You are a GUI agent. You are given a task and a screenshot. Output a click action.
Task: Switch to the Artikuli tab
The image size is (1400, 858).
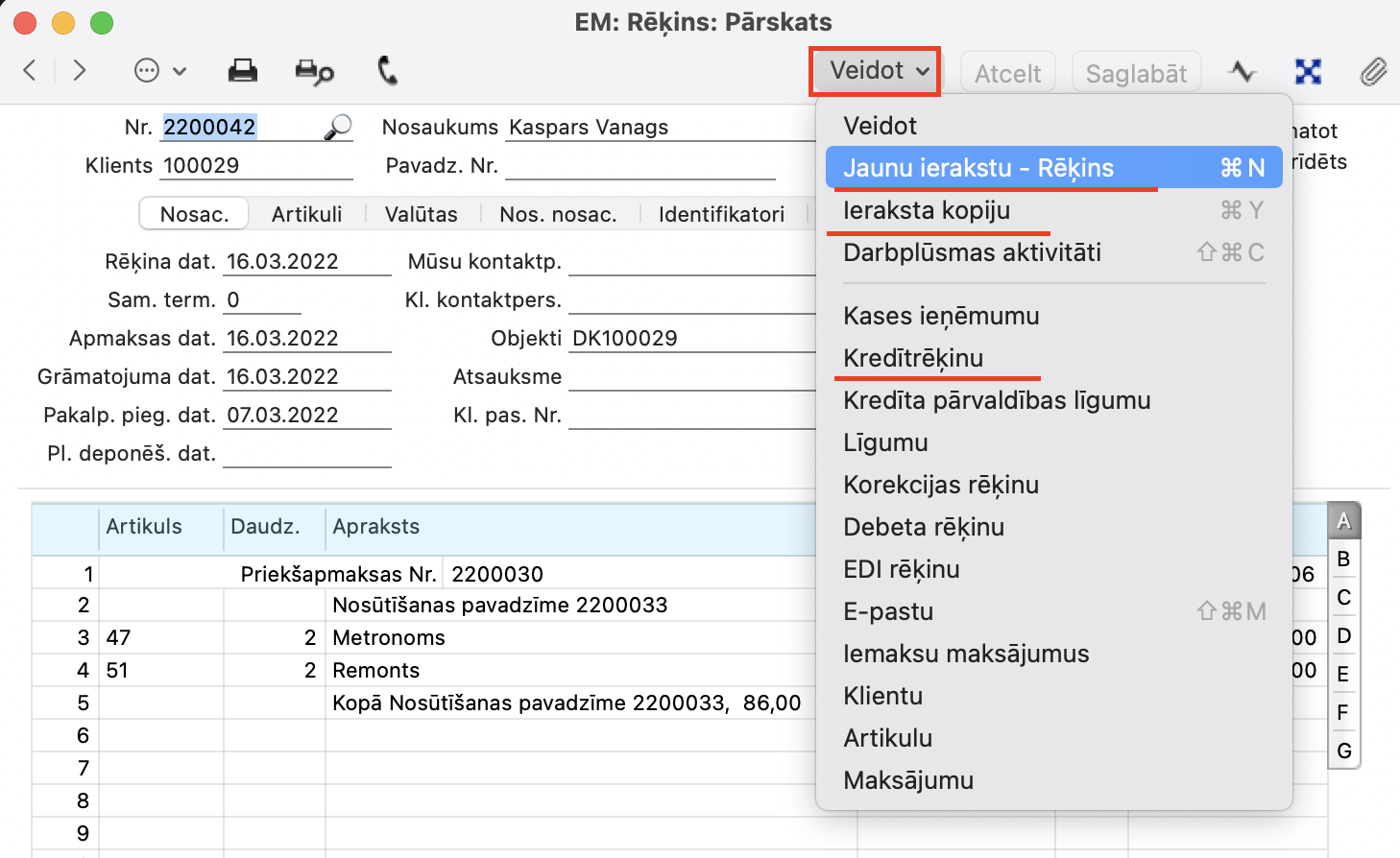pos(306,214)
